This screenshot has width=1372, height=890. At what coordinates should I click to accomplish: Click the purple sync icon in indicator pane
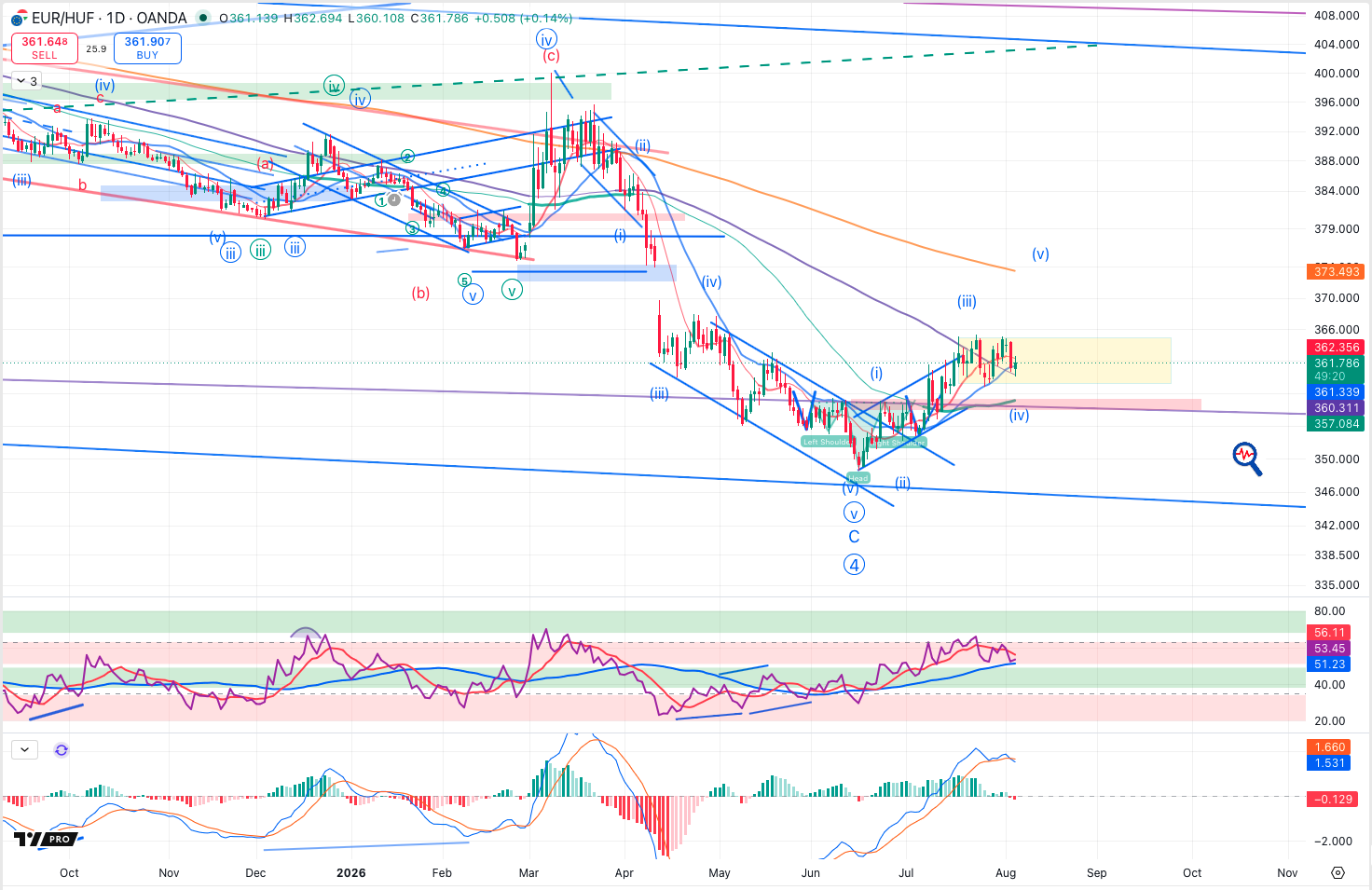coord(62,750)
